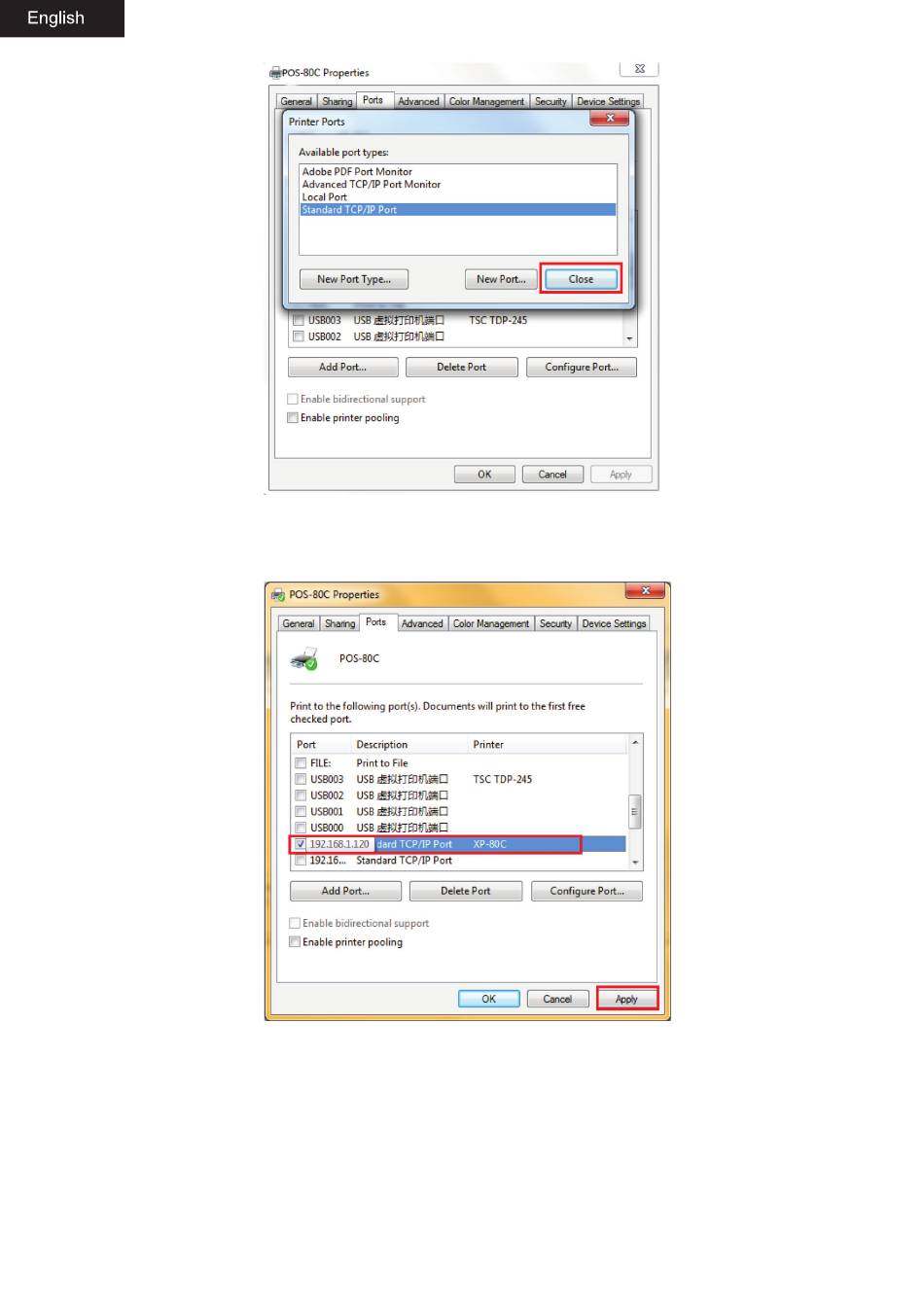Click the New Port Type... button
The height and width of the screenshot is (1306, 924).
coord(354,279)
